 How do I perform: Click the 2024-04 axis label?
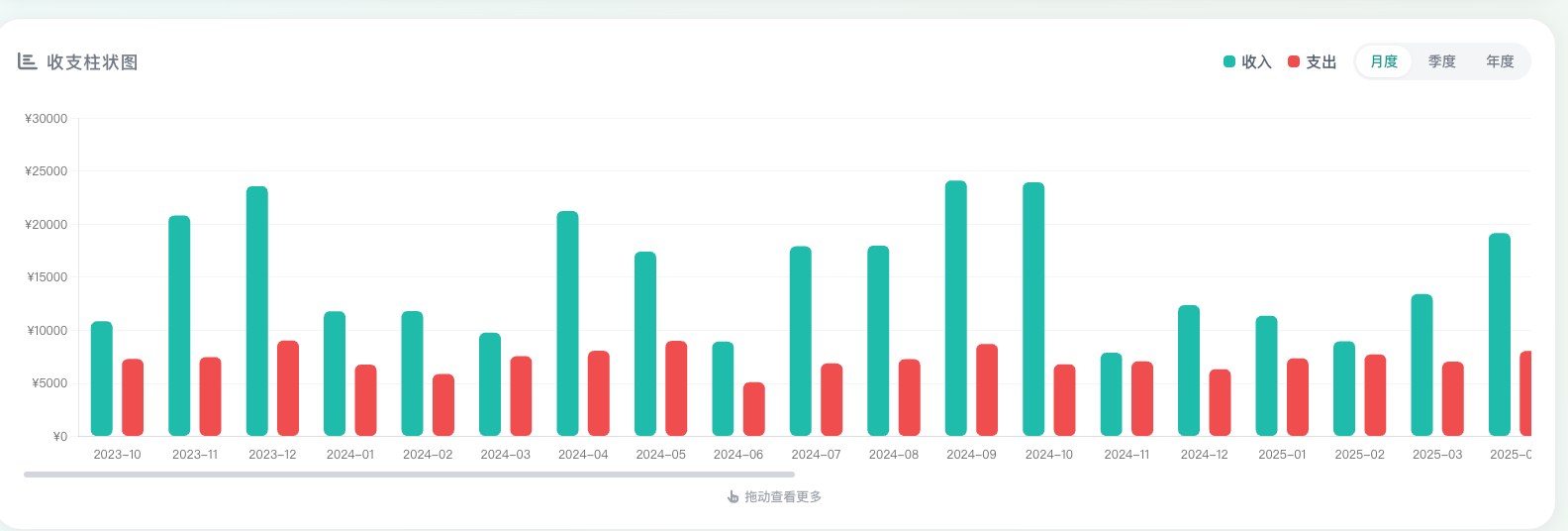(x=583, y=455)
